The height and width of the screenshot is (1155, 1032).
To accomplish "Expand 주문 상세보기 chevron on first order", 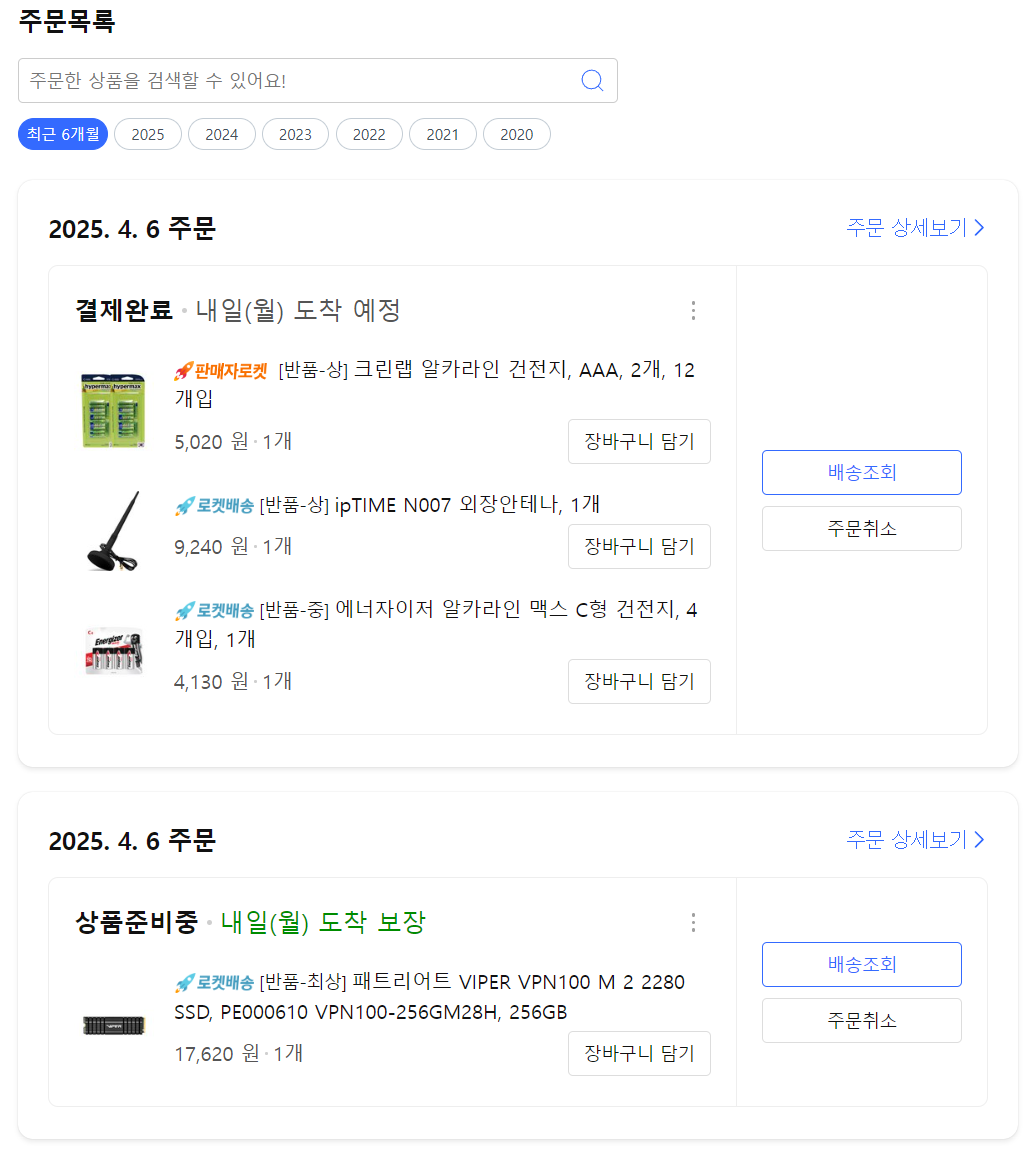I will (978, 228).
